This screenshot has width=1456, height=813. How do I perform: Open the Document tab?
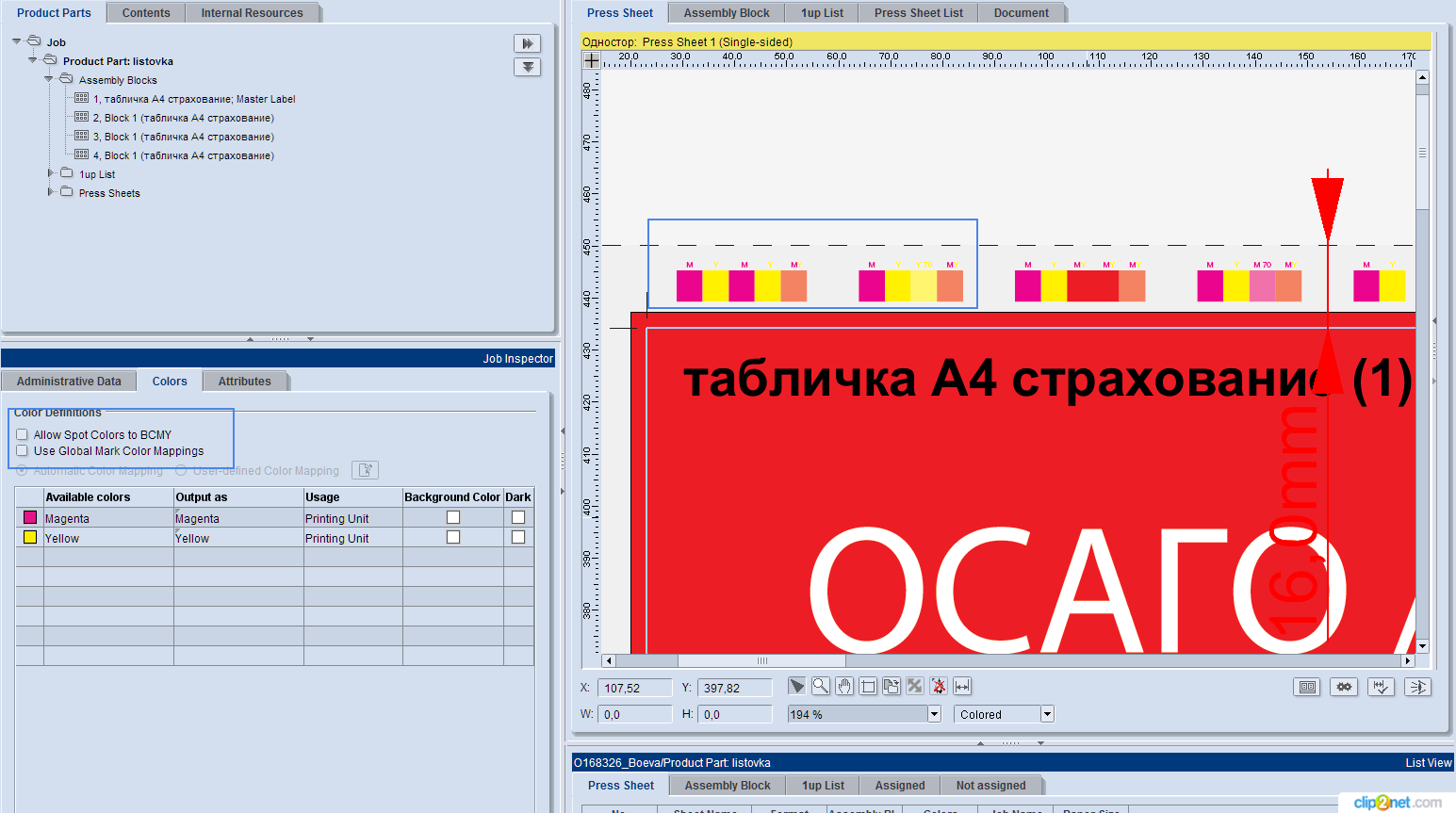tap(1022, 13)
